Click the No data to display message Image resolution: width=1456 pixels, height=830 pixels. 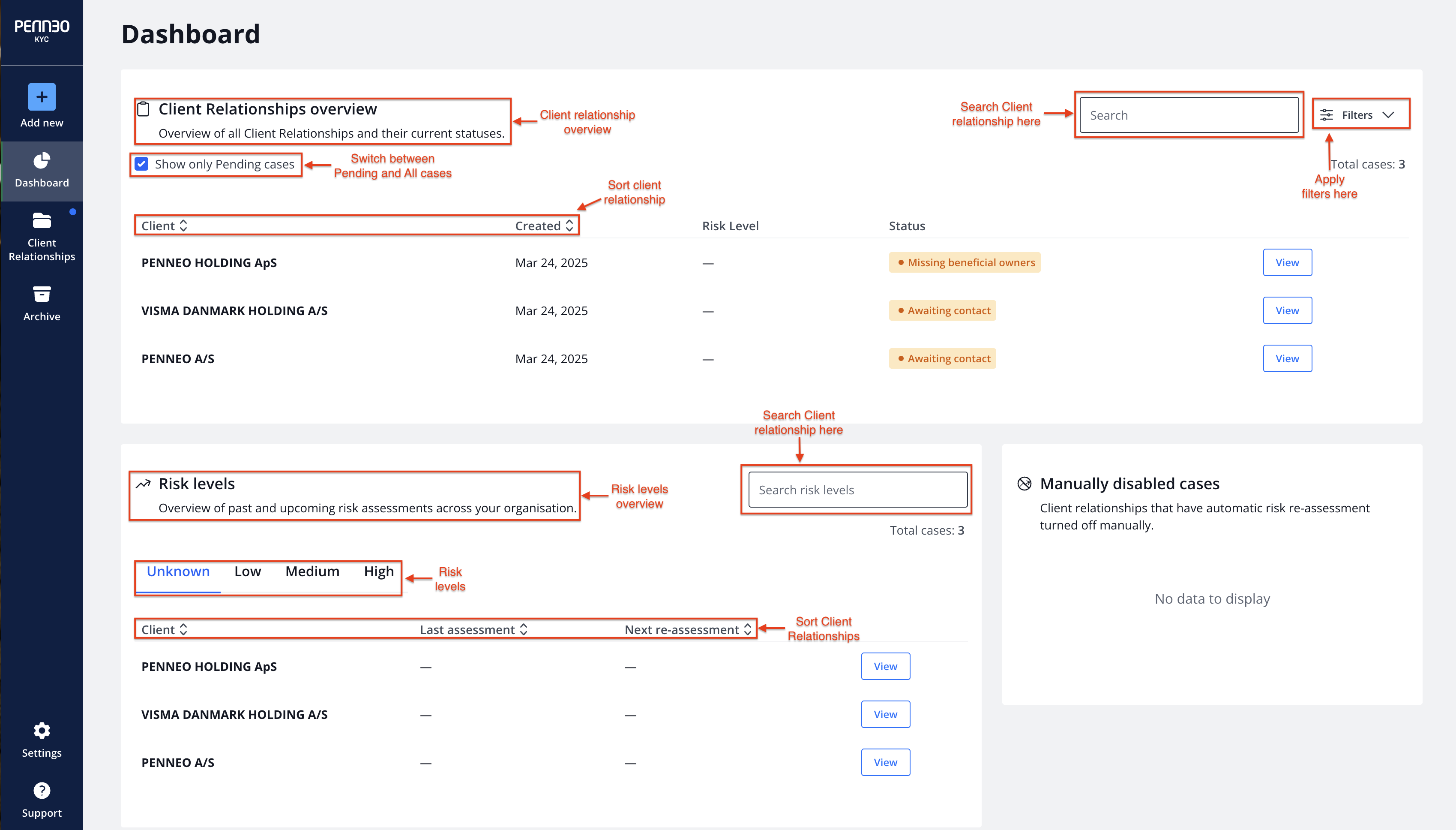tap(1212, 598)
